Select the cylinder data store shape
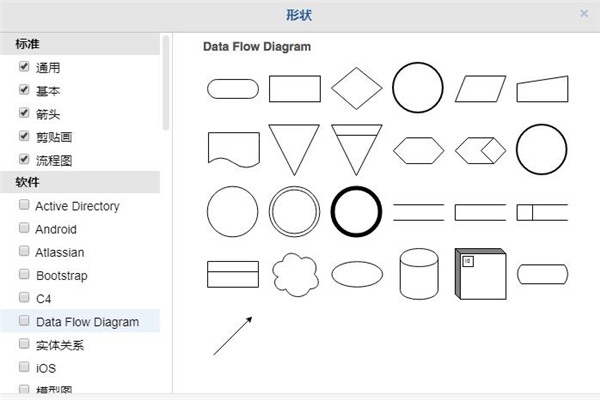 tap(418, 273)
